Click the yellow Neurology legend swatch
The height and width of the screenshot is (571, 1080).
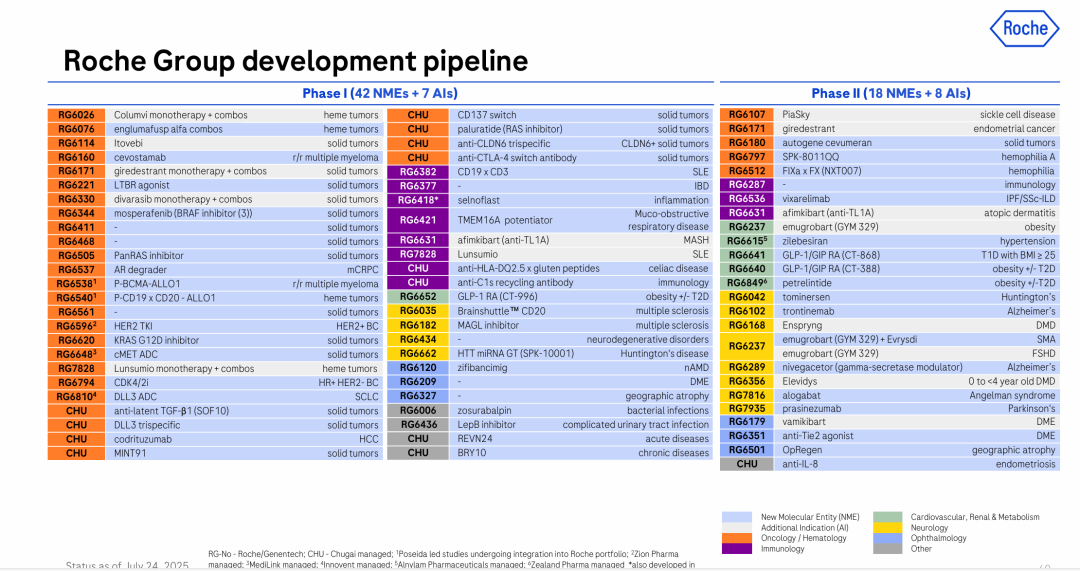pos(887,528)
